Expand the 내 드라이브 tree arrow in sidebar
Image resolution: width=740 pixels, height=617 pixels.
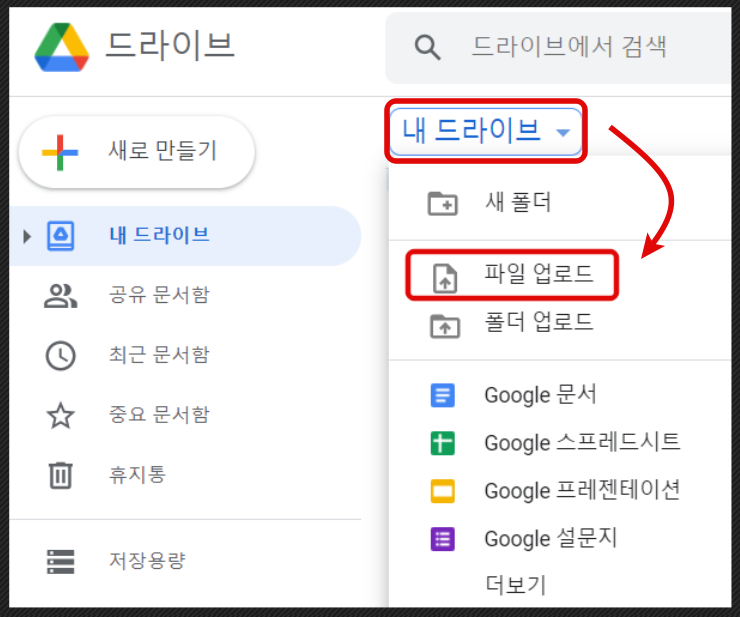coord(27,236)
